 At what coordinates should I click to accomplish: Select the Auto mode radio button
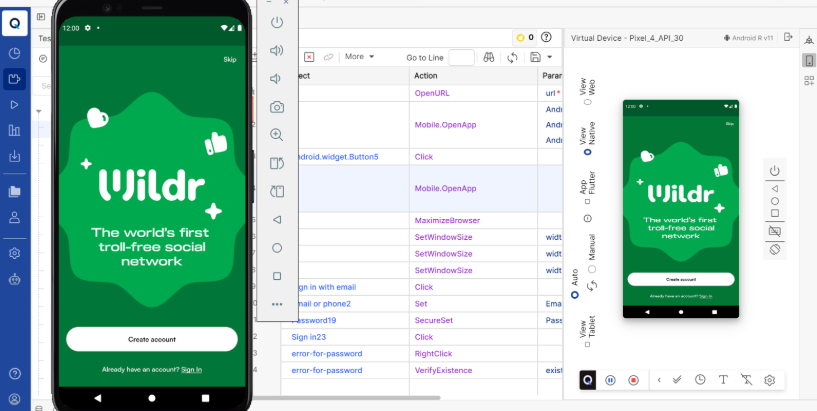[575, 296]
